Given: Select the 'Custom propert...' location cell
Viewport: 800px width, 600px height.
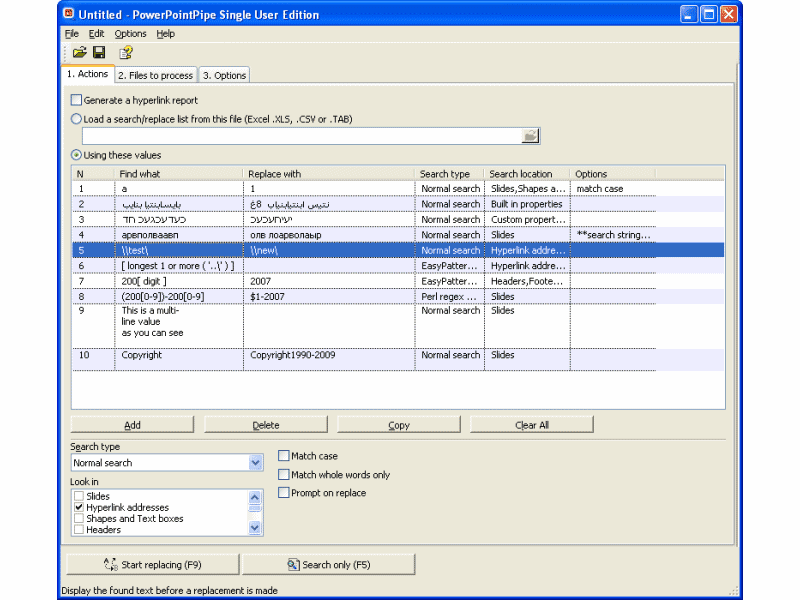Looking at the screenshot, I should tap(527, 219).
